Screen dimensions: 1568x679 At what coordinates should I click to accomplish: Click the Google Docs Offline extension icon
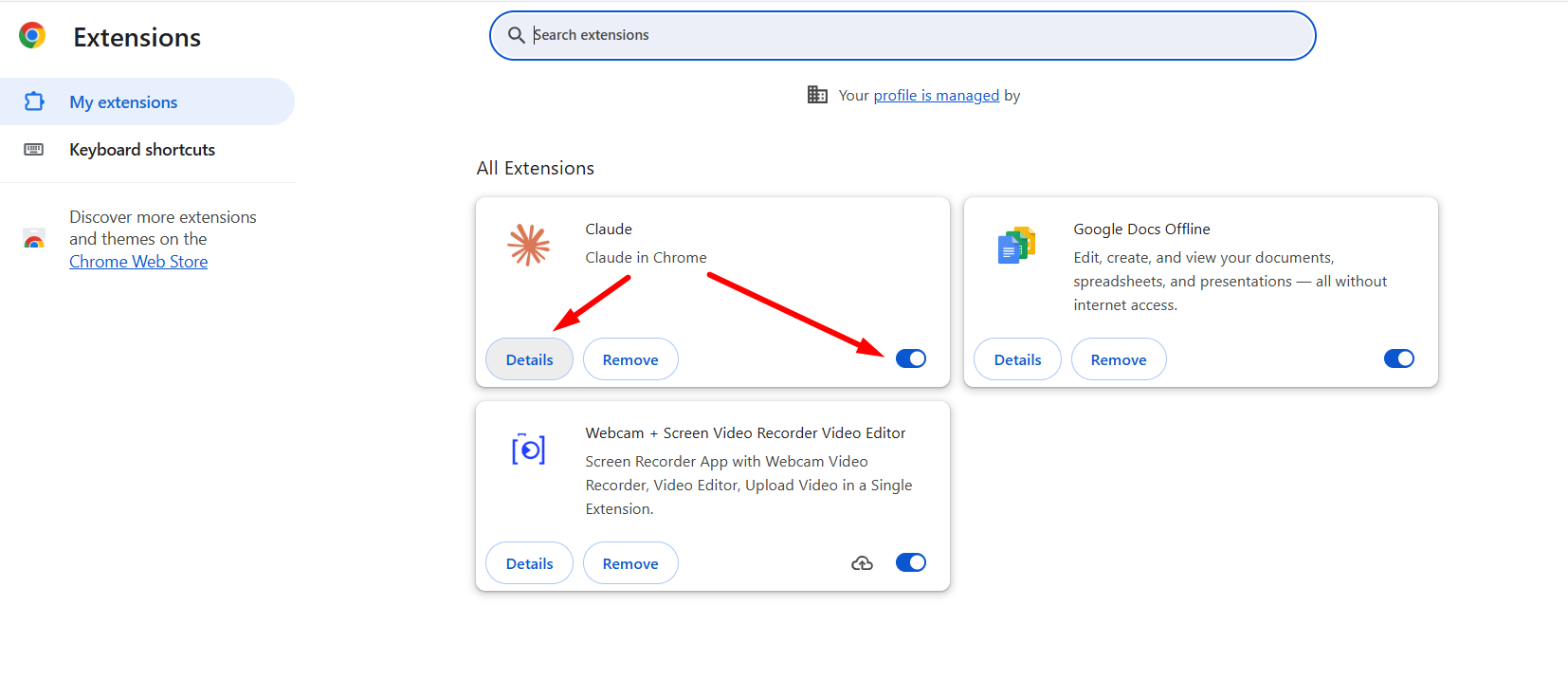(1016, 245)
